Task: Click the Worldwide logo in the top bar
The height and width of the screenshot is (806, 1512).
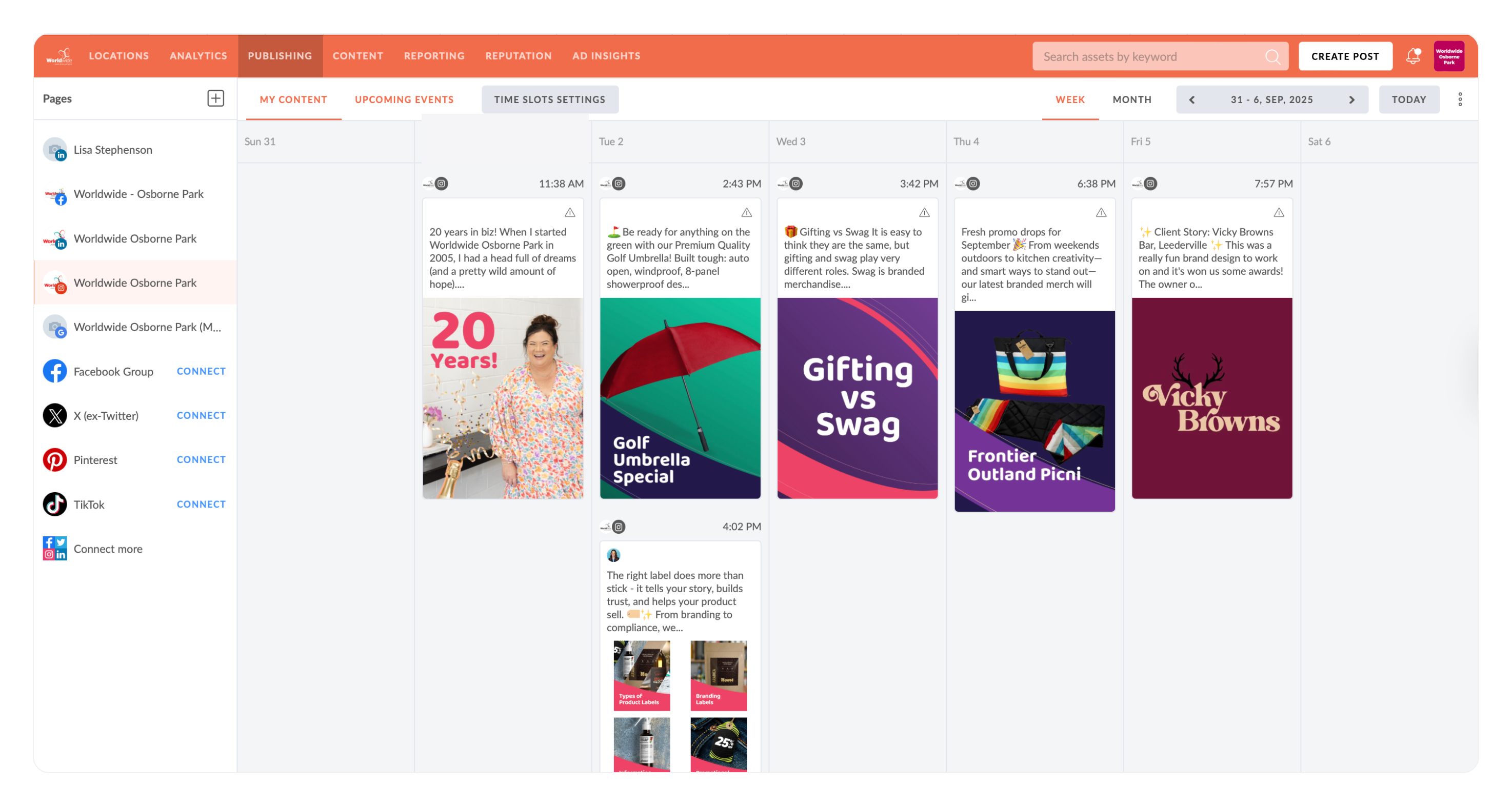Action: click(x=58, y=56)
